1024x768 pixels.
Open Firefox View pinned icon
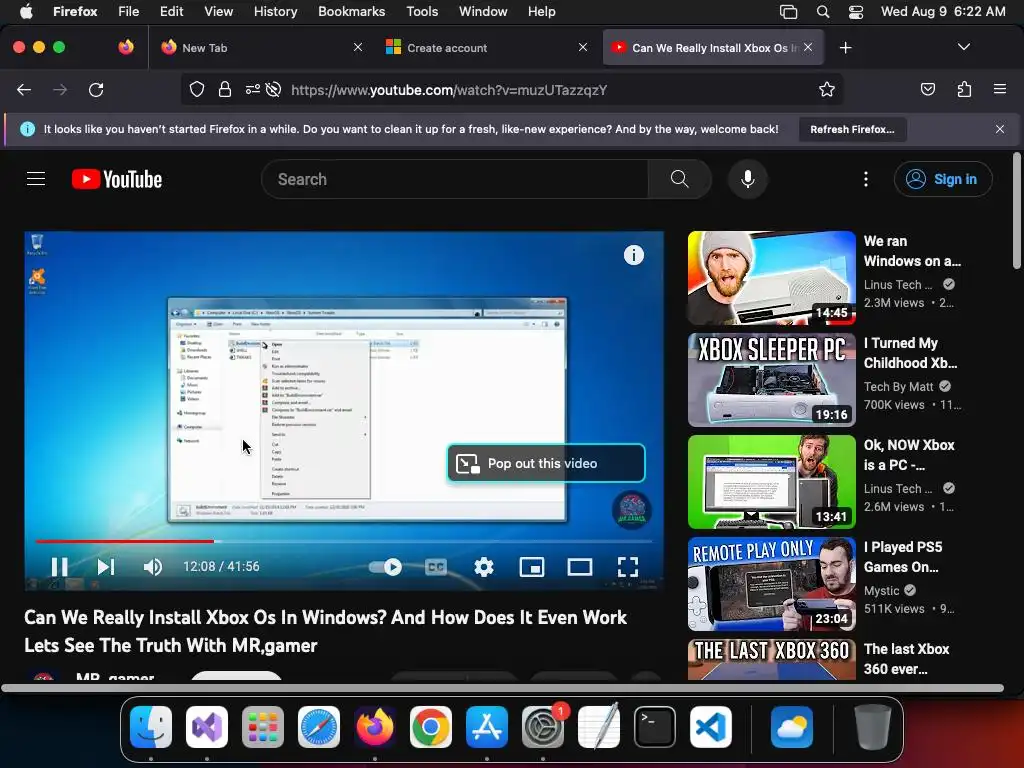[x=126, y=47]
